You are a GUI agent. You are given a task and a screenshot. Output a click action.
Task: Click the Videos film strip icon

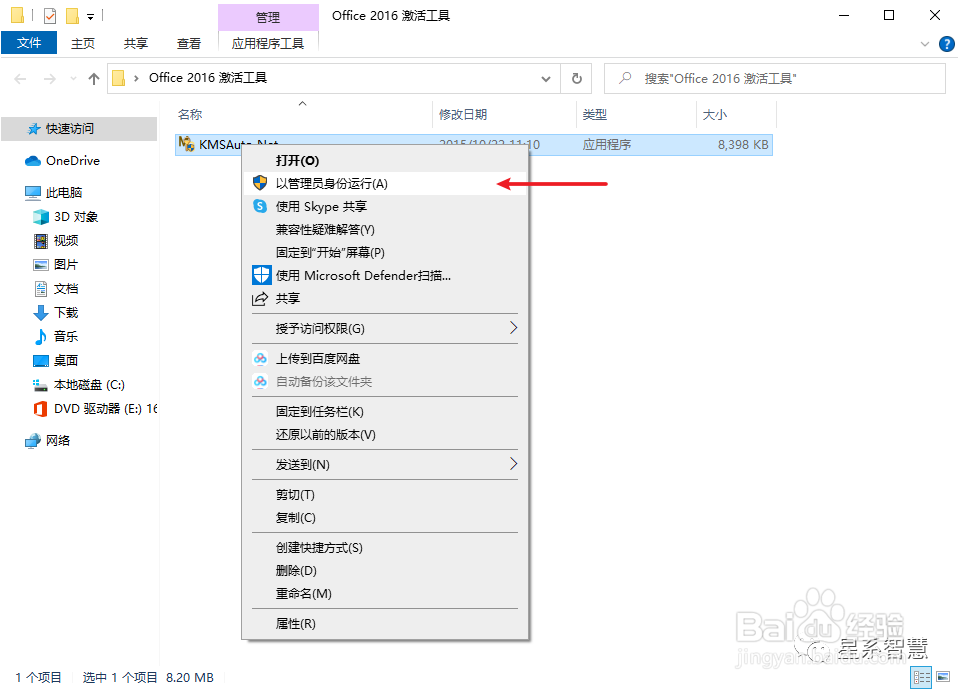click(x=40, y=241)
